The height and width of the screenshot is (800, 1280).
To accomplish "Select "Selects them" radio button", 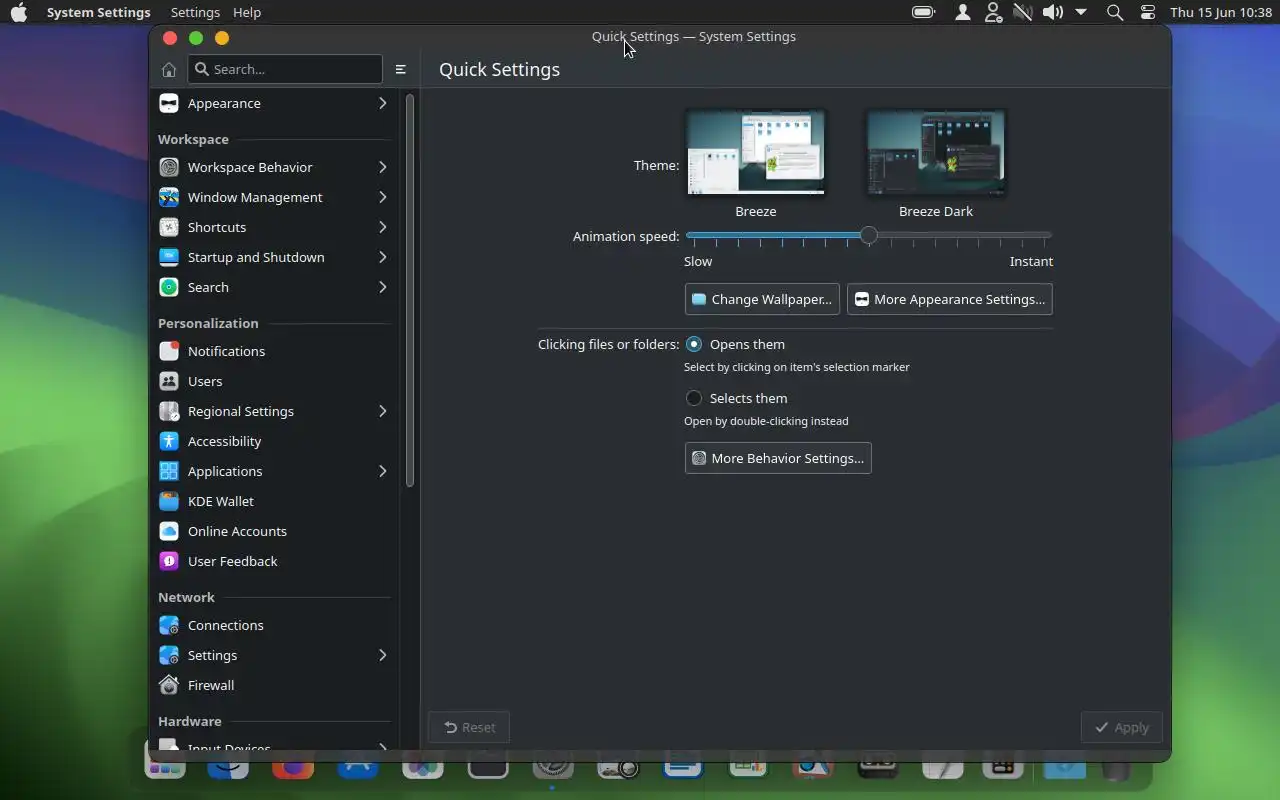I will click(x=694, y=398).
